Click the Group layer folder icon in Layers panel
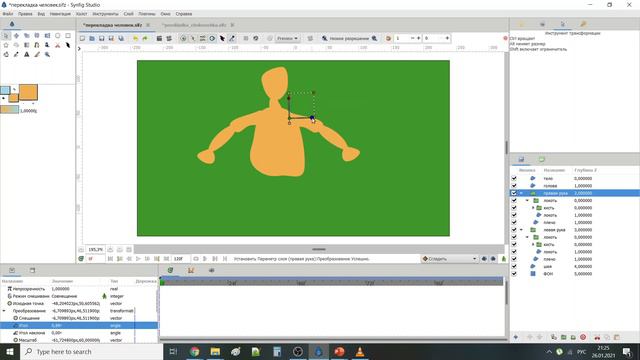Screen dimensions: 640x360 563,337
